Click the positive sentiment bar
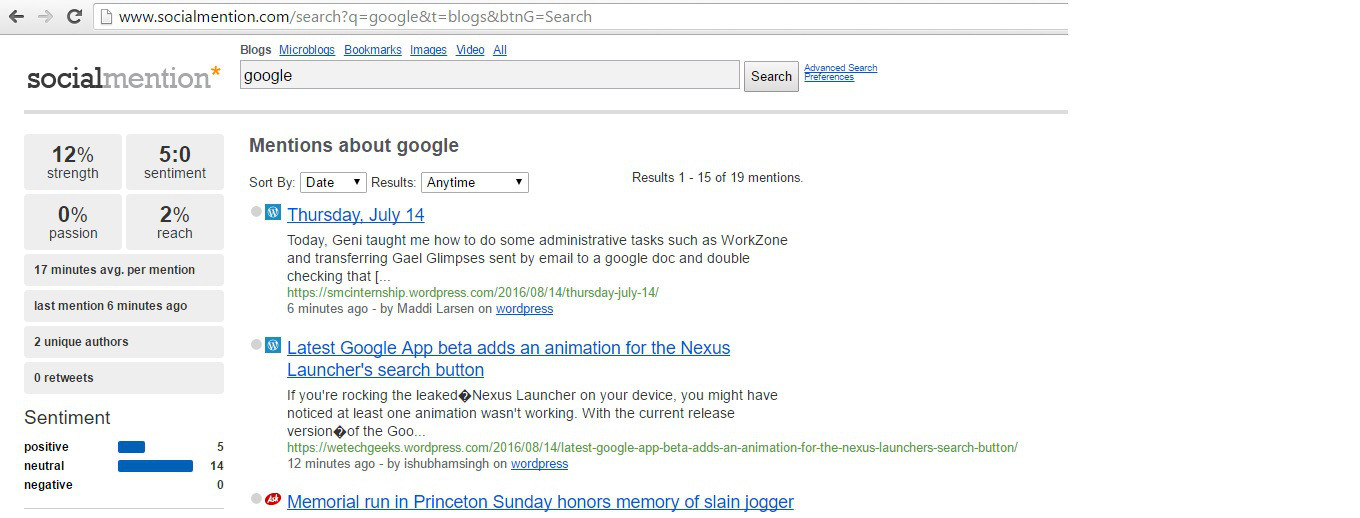1360x518 pixels. (x=131, y=447)
